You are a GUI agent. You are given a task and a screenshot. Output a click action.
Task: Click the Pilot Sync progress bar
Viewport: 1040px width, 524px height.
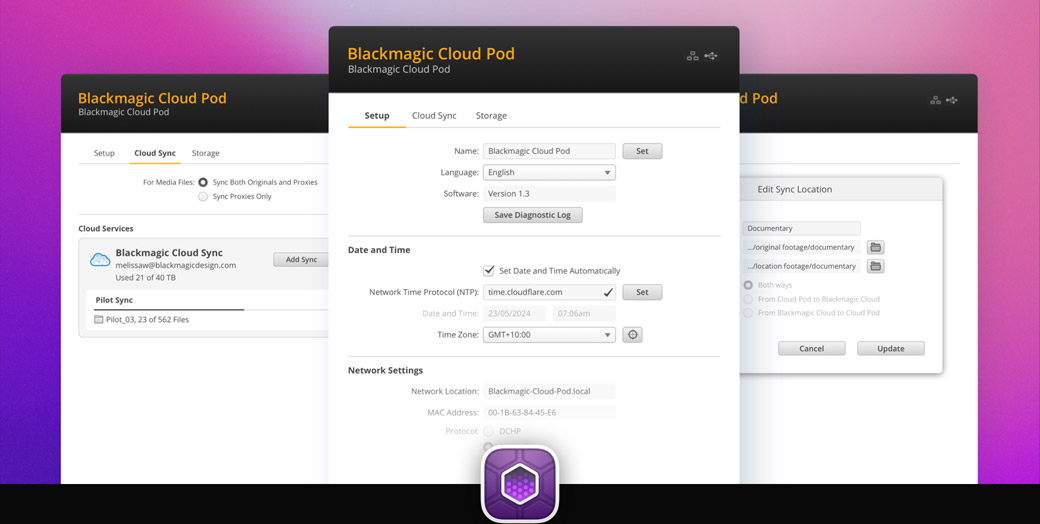170,310
